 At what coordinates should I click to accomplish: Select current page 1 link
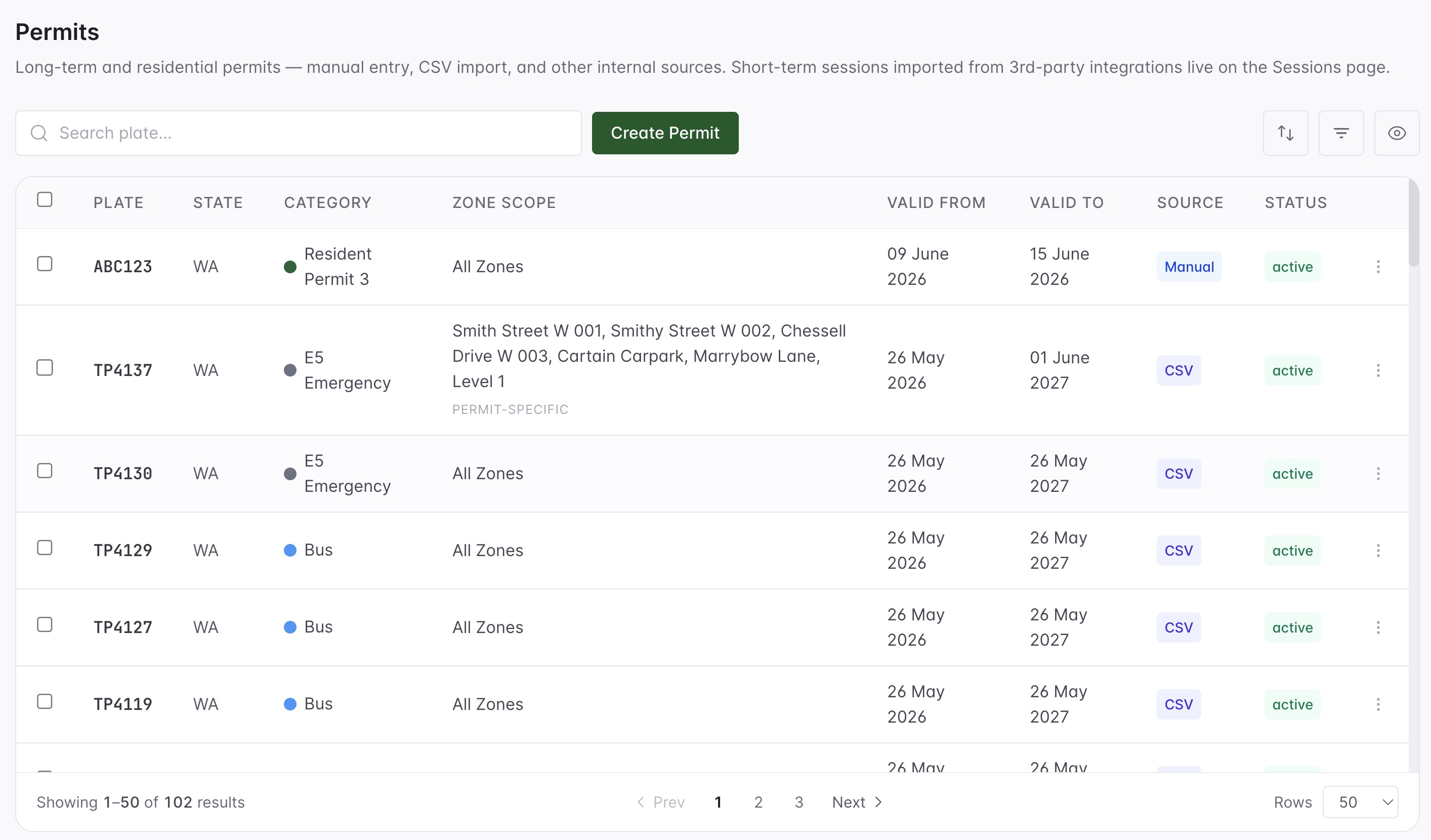click(x=718, y=802)
